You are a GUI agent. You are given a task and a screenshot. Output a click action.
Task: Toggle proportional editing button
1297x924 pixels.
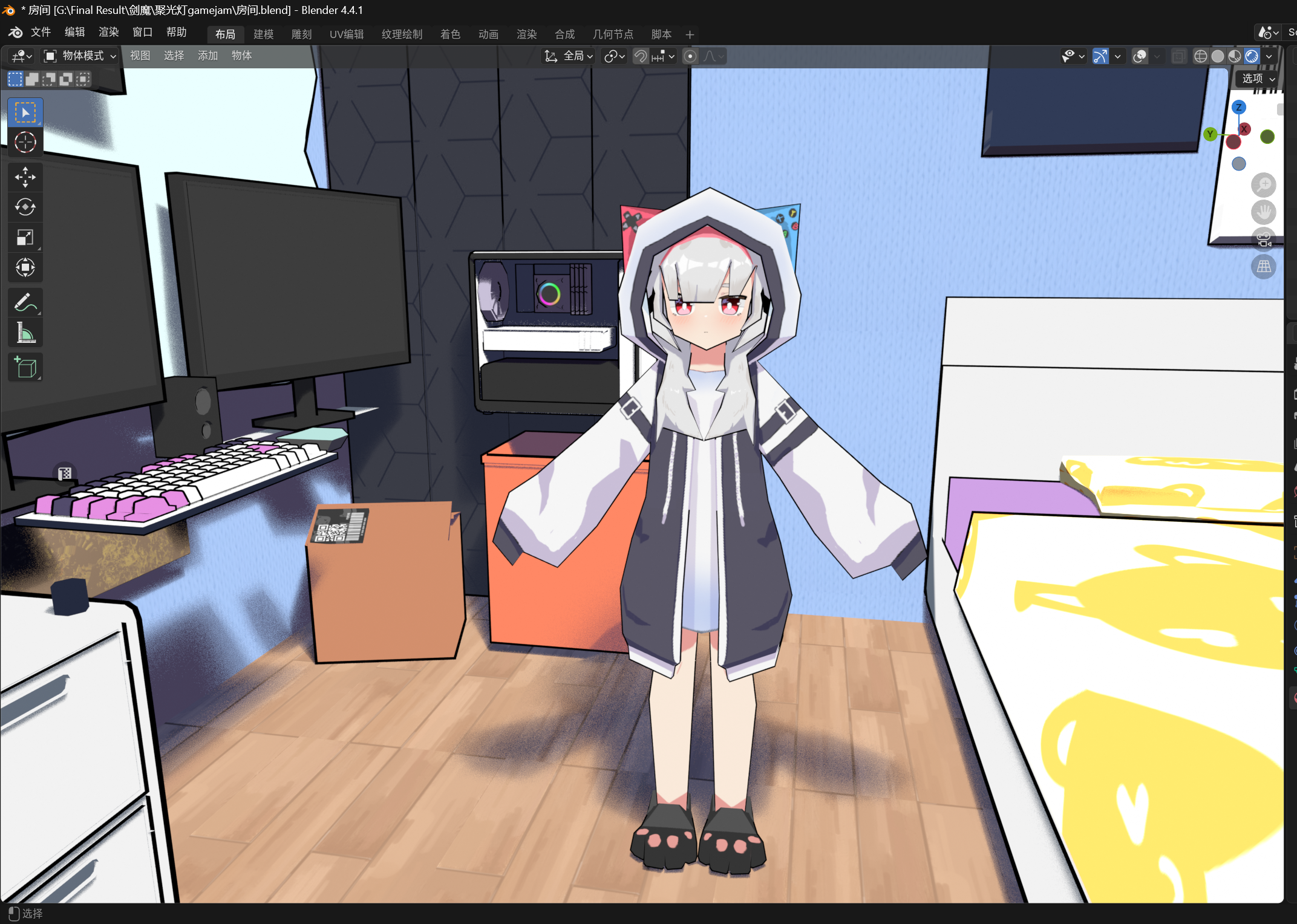point(690,56)
